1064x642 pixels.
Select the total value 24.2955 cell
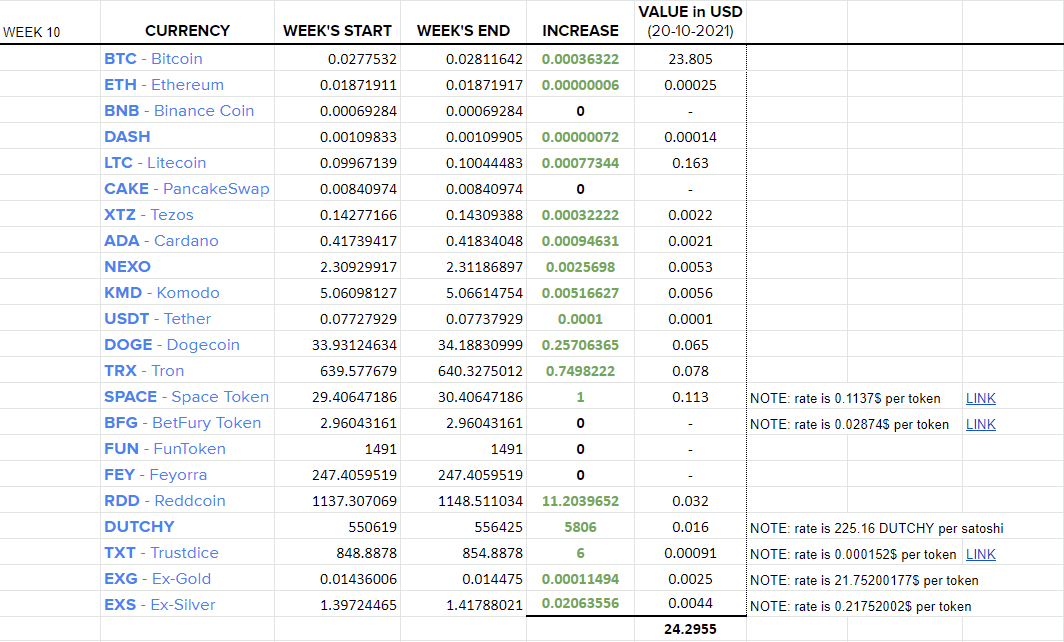point(690,629)
